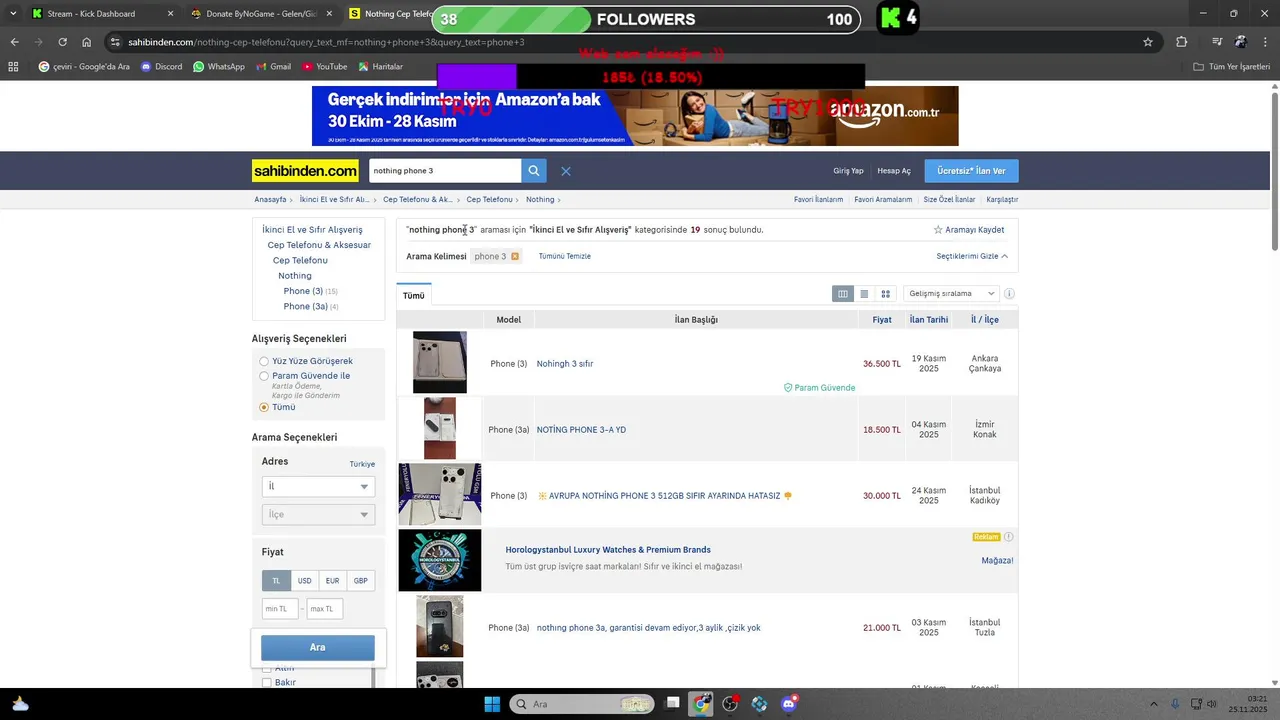Open 'Phone (3a)' category in sidebar

tap(305, 307)
